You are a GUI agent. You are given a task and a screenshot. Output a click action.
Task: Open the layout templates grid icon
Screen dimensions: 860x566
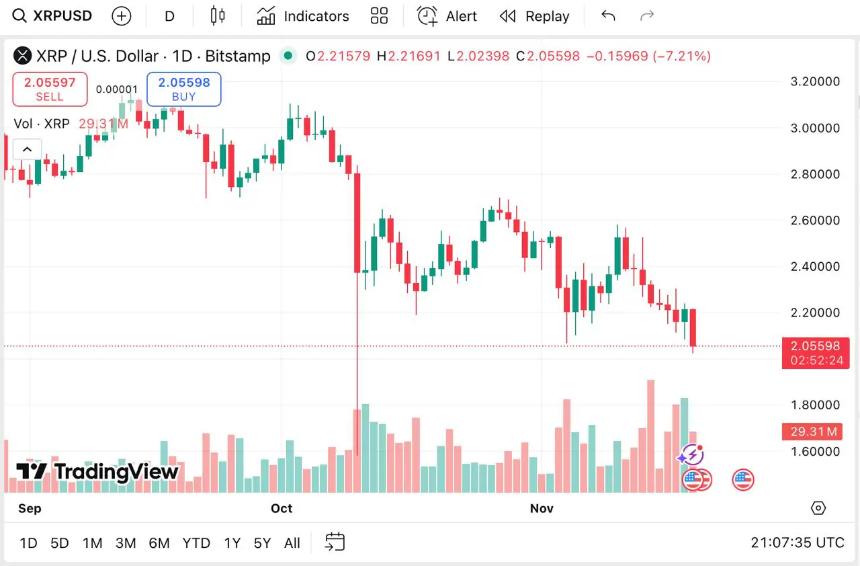click(379, 16)
